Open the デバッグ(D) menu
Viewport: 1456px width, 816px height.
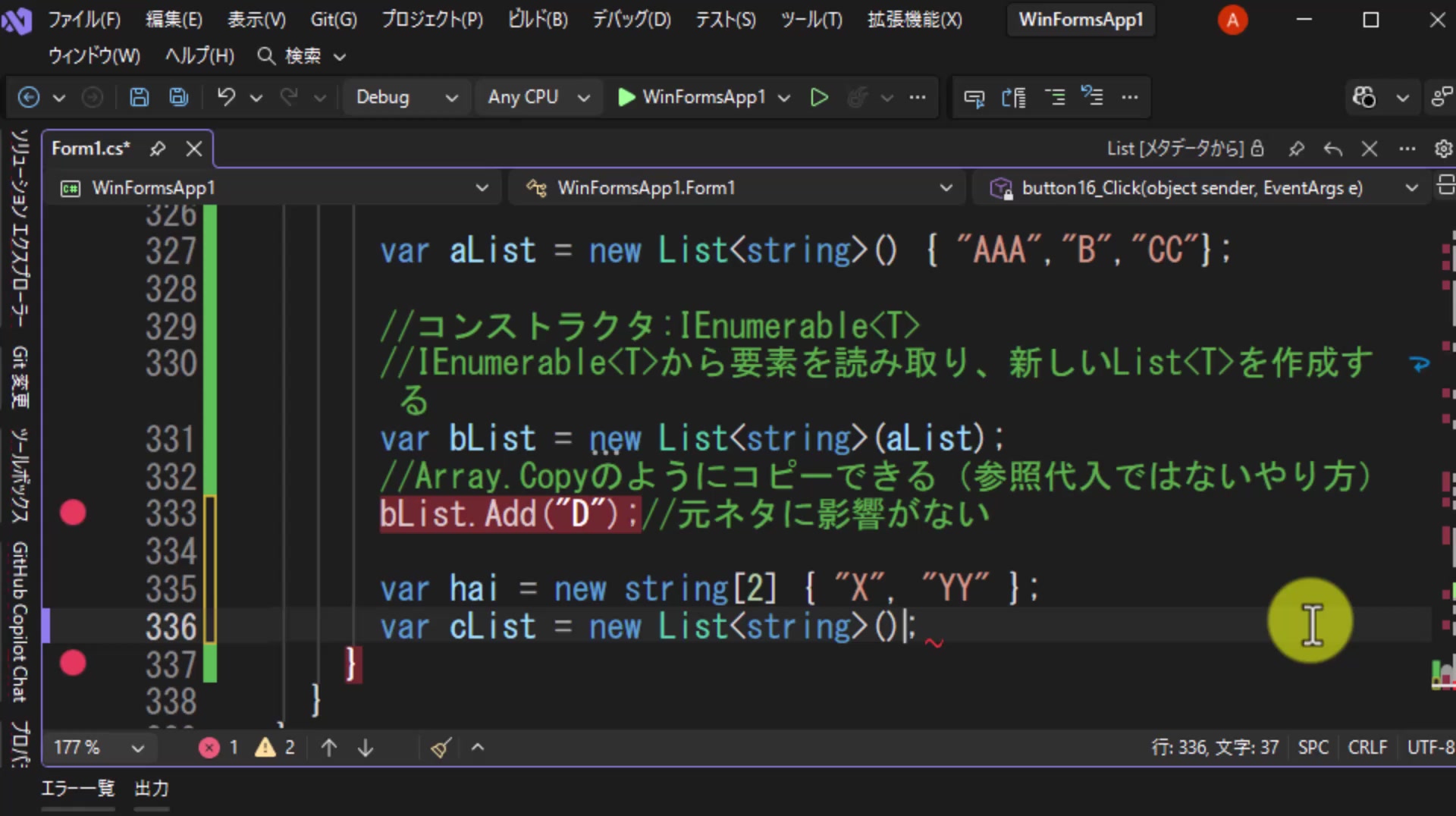click(x=631, y=20)
